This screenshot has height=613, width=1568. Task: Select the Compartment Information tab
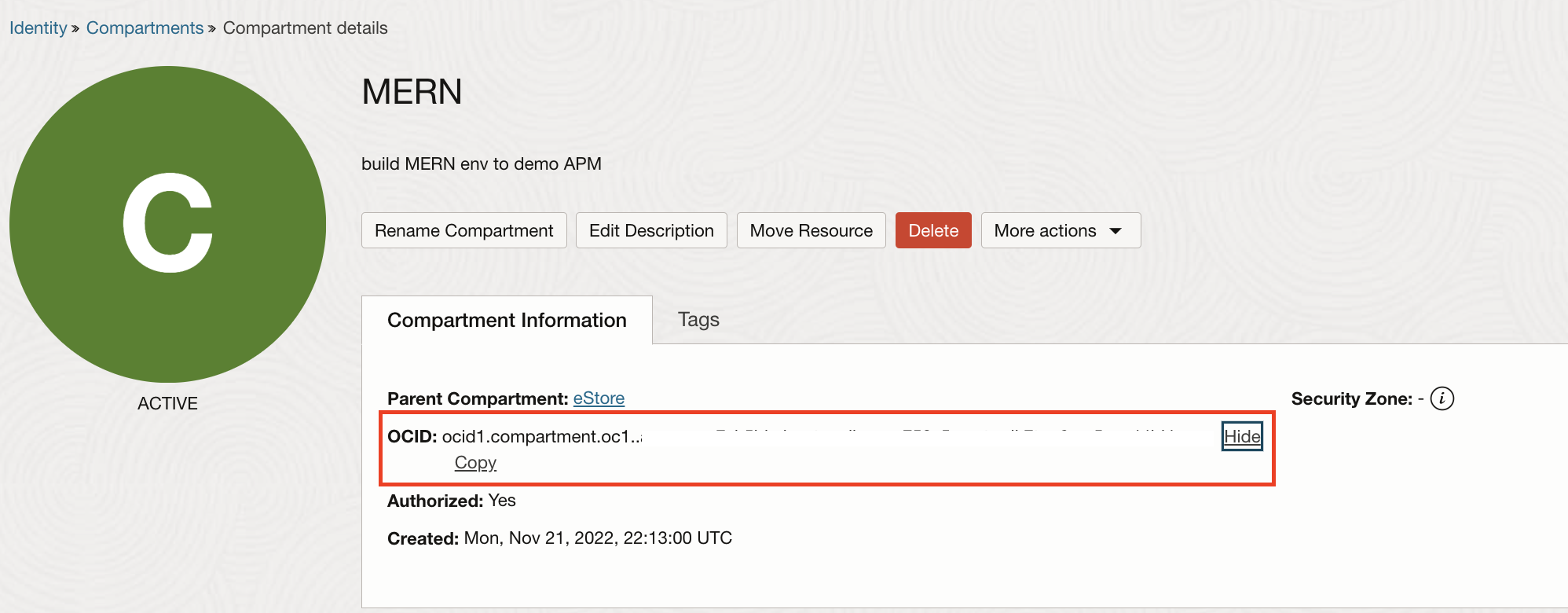click(507, 320)
